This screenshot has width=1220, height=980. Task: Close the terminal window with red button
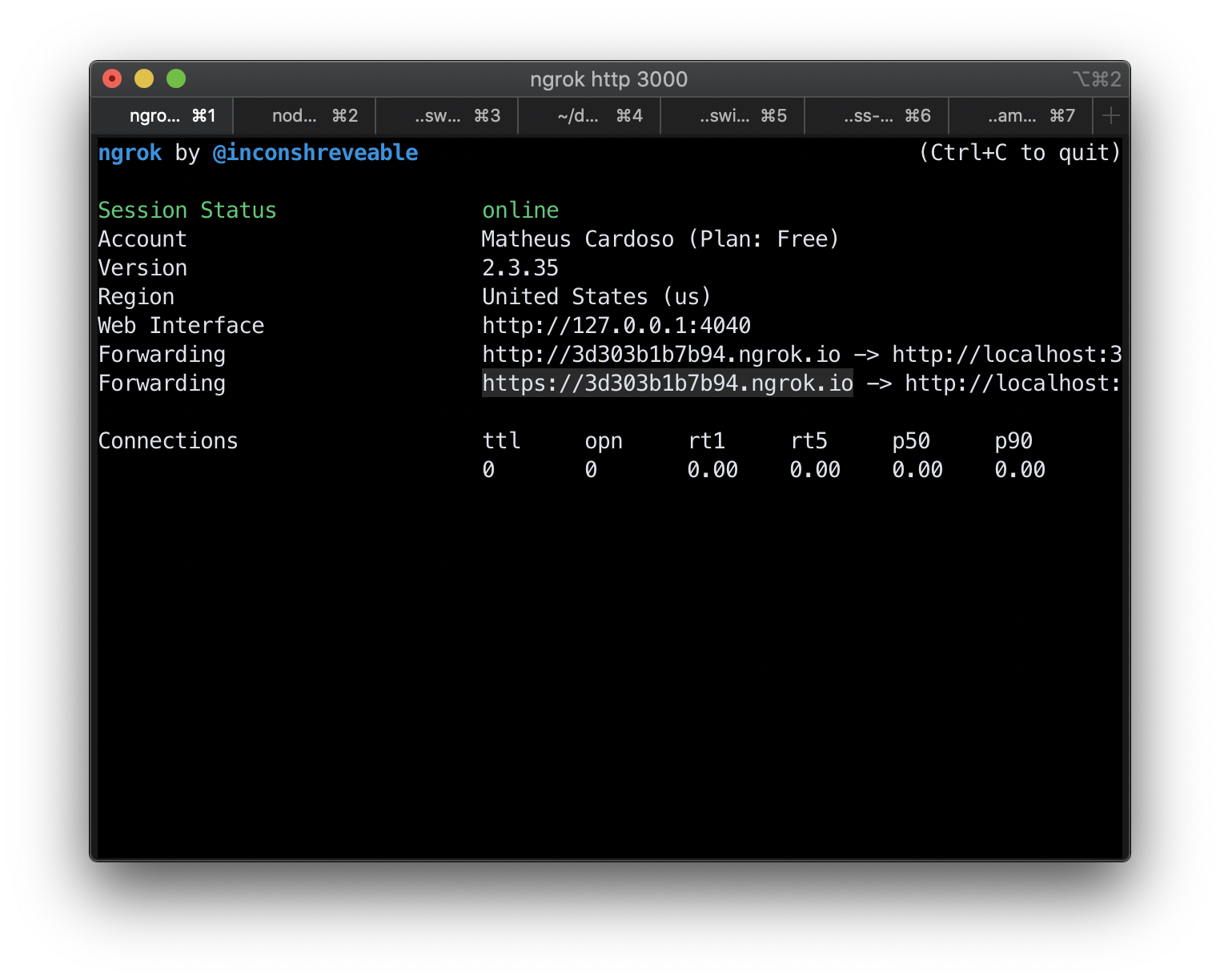(112, 78)
